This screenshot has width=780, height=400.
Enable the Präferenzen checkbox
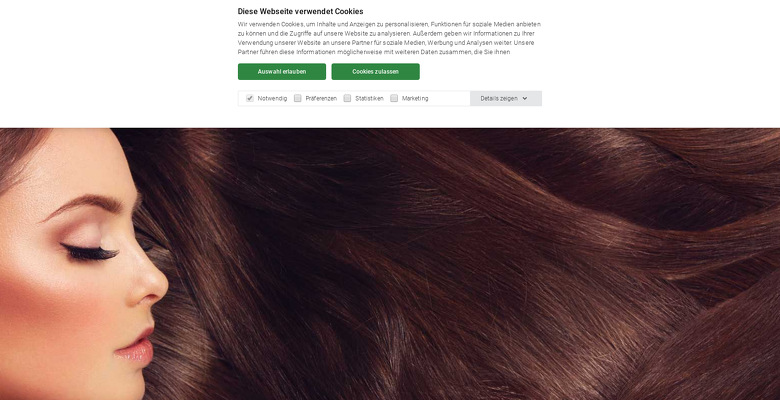pyautogui.click(x=297, y=99)
